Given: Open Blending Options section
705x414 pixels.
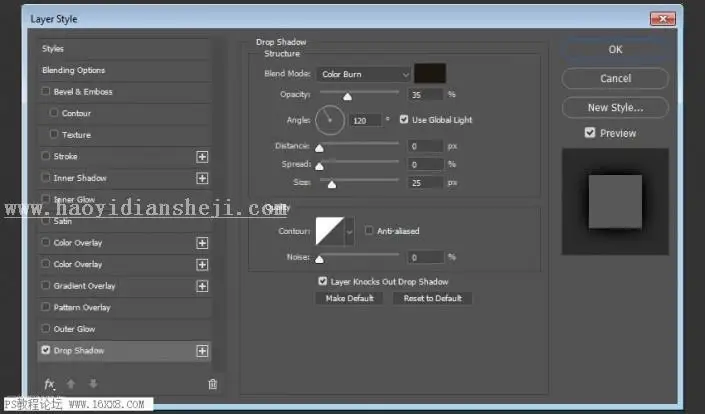Looking at the screenshot, I should pos(124,70).
